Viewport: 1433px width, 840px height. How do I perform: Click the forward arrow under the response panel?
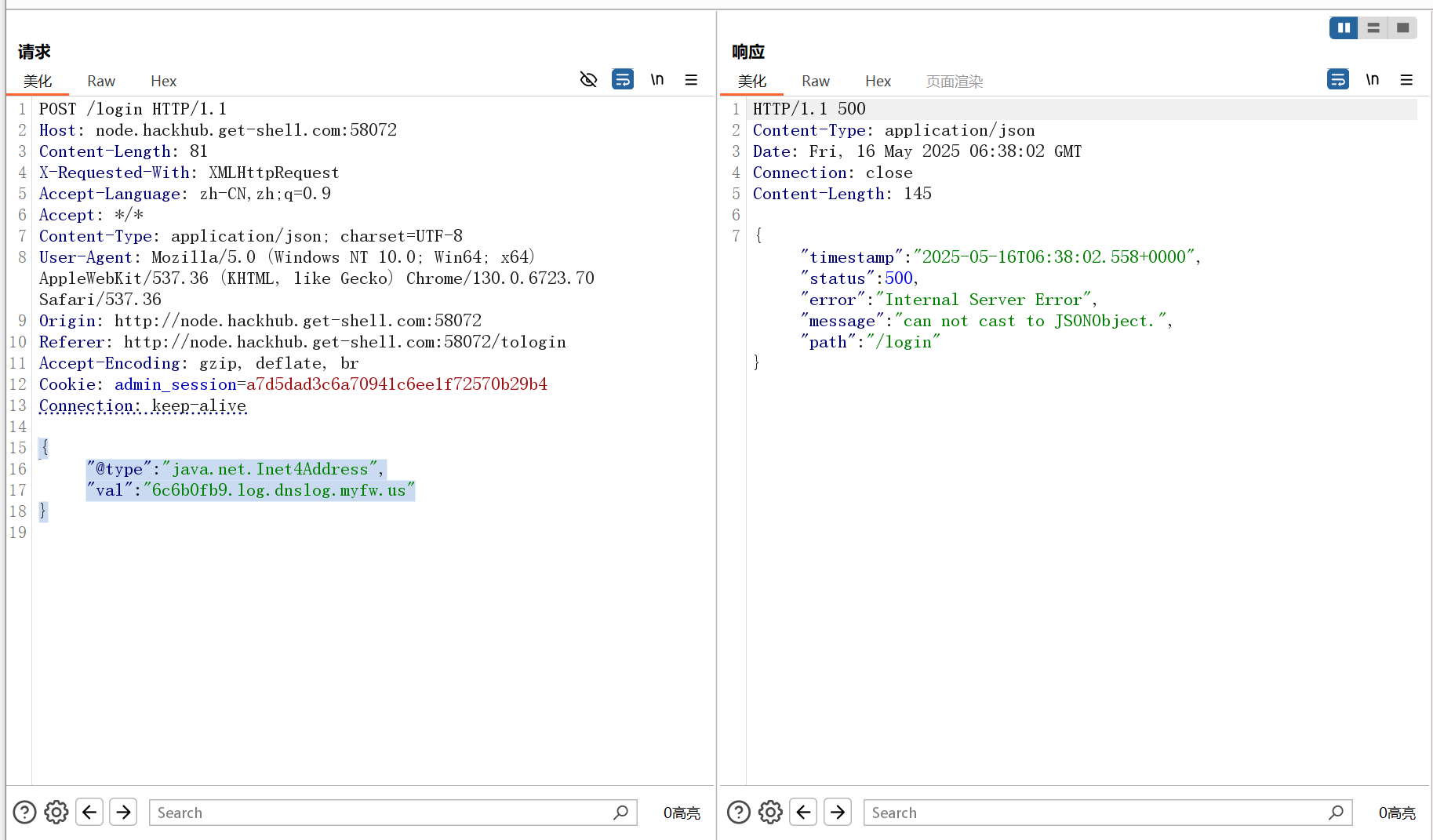point(837,812)
